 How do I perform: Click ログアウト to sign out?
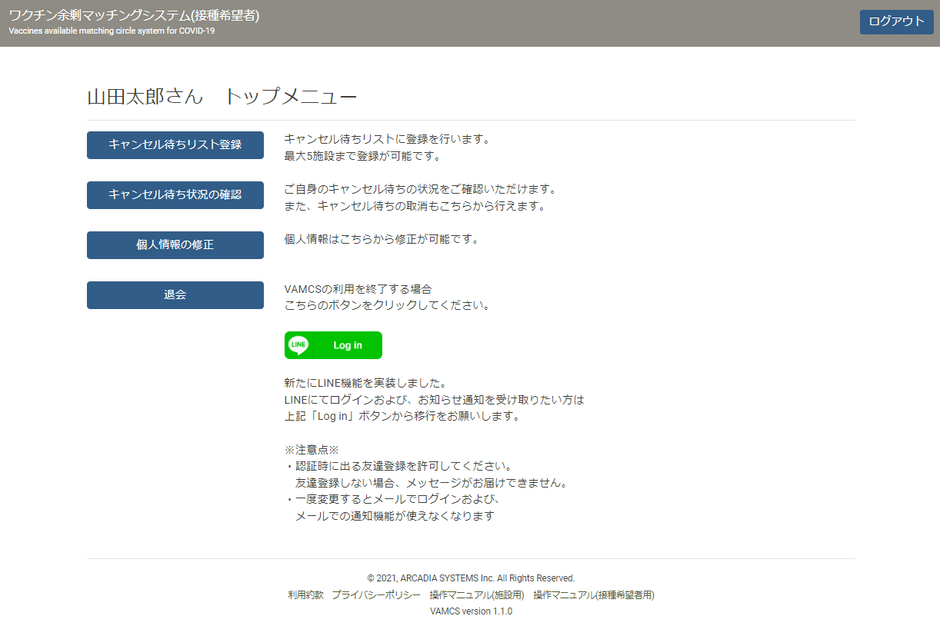[896, 21]
